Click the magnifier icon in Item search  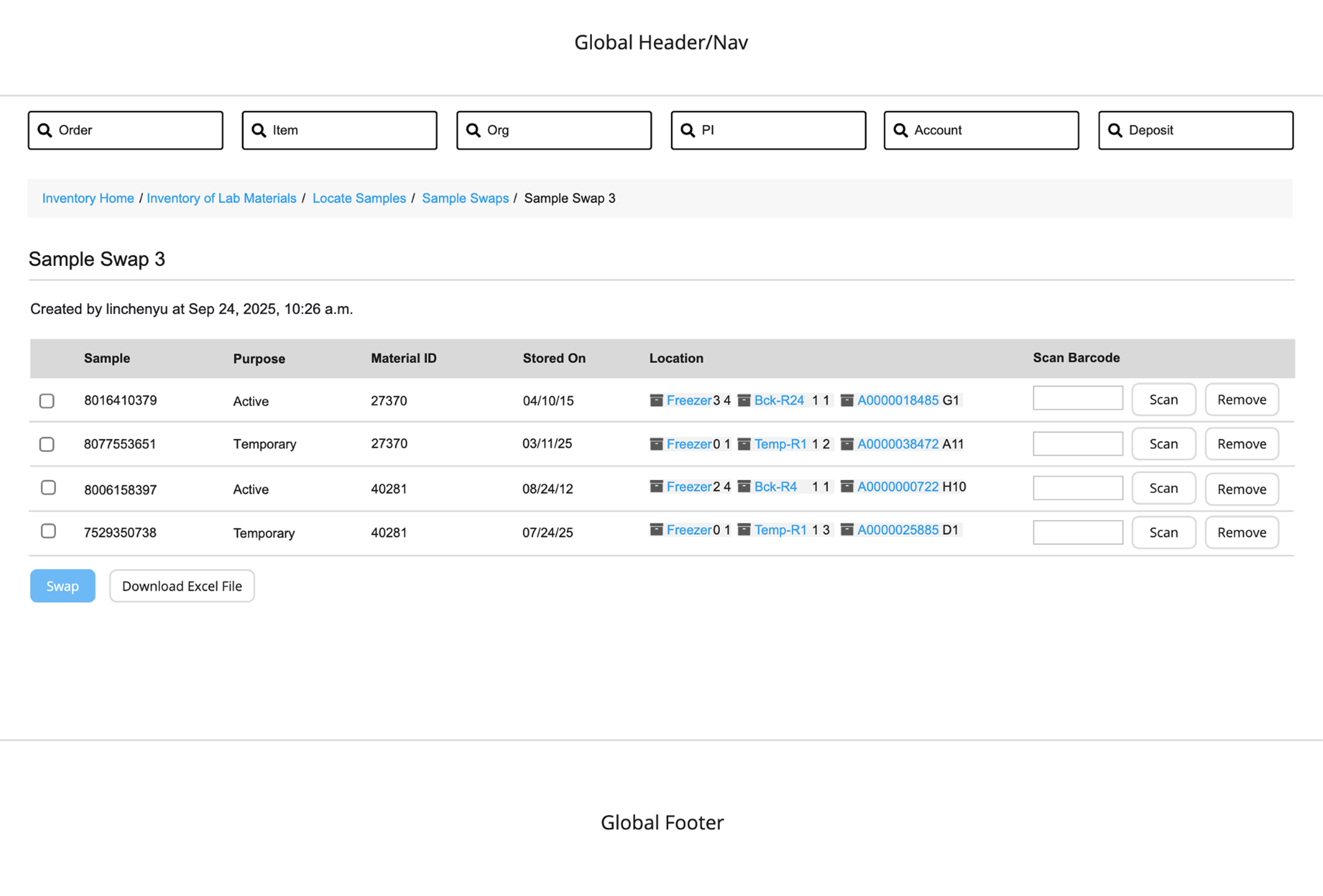click(x=258, y=131)
